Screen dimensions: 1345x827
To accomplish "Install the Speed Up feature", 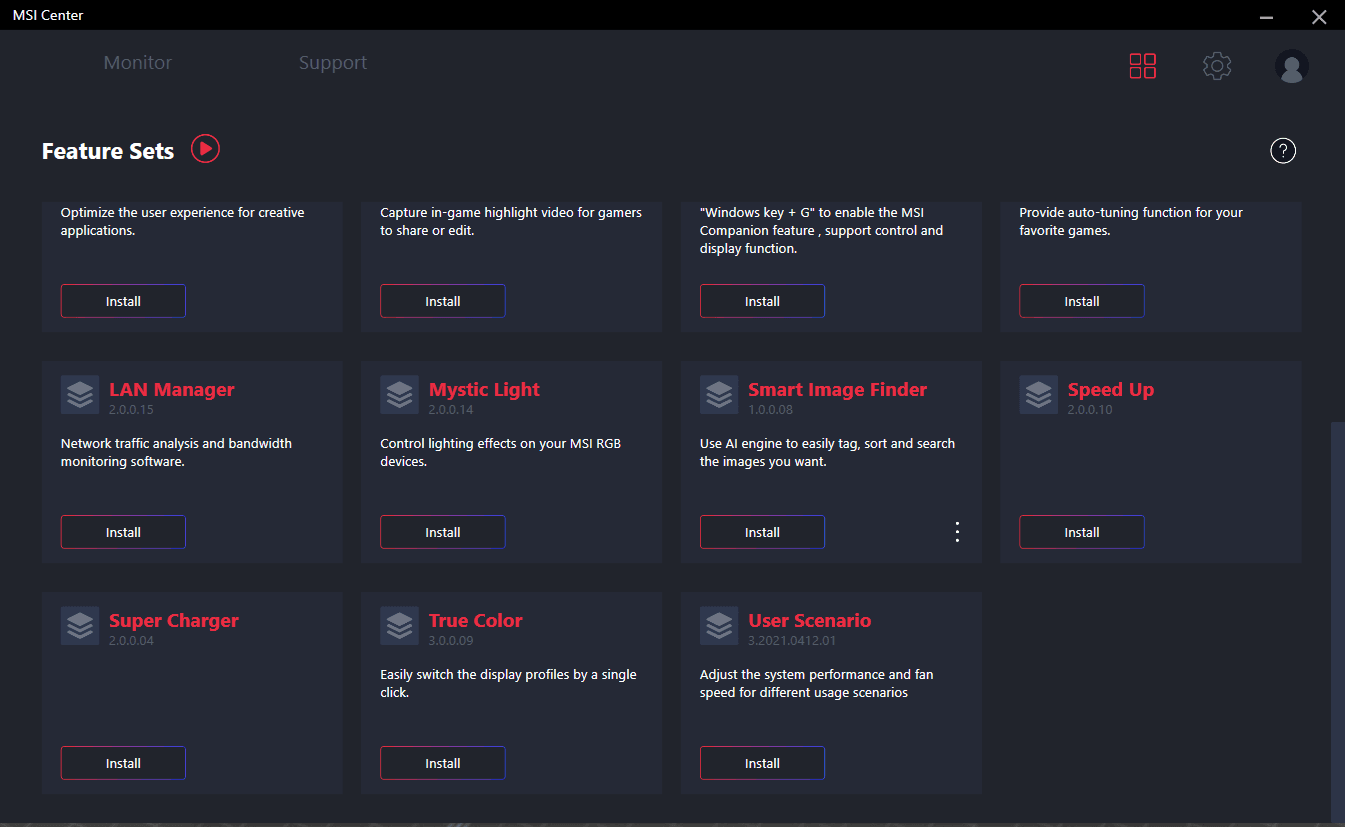I will pyautogui.click(x=1082, y=532).
